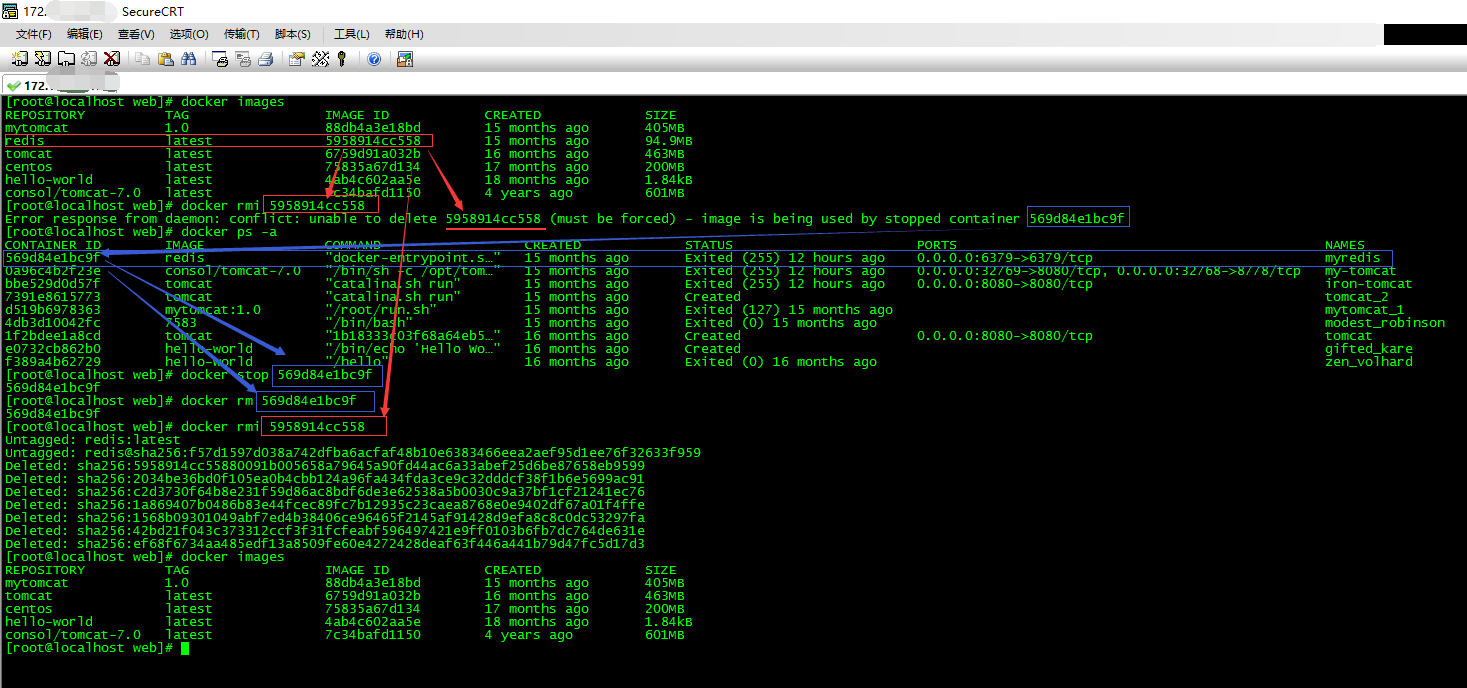Screen dimensions: 1467x688
Task: Click 'docker stop' command text
Action: pyautogui.click(x=225, y=375)
